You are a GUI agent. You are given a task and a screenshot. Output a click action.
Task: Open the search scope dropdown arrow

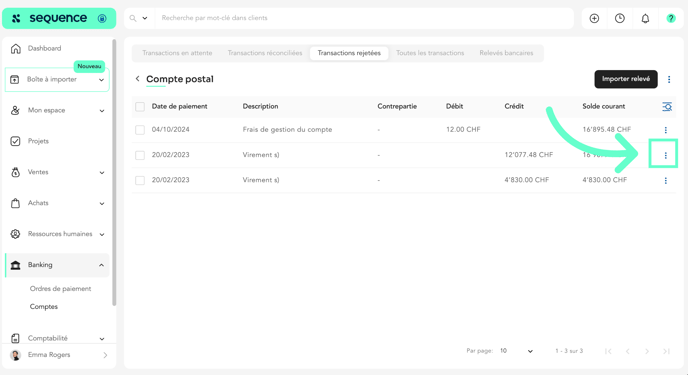(x=145, y=18)
